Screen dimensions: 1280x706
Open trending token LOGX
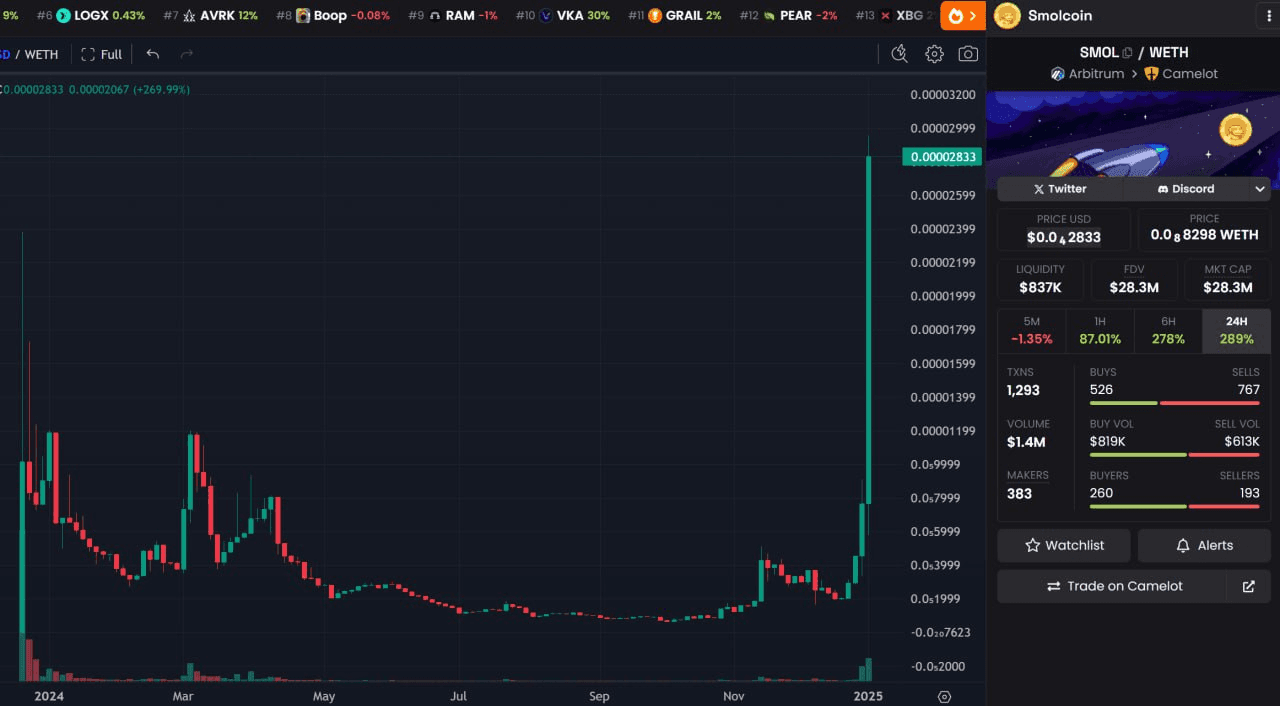pos(91,16)
